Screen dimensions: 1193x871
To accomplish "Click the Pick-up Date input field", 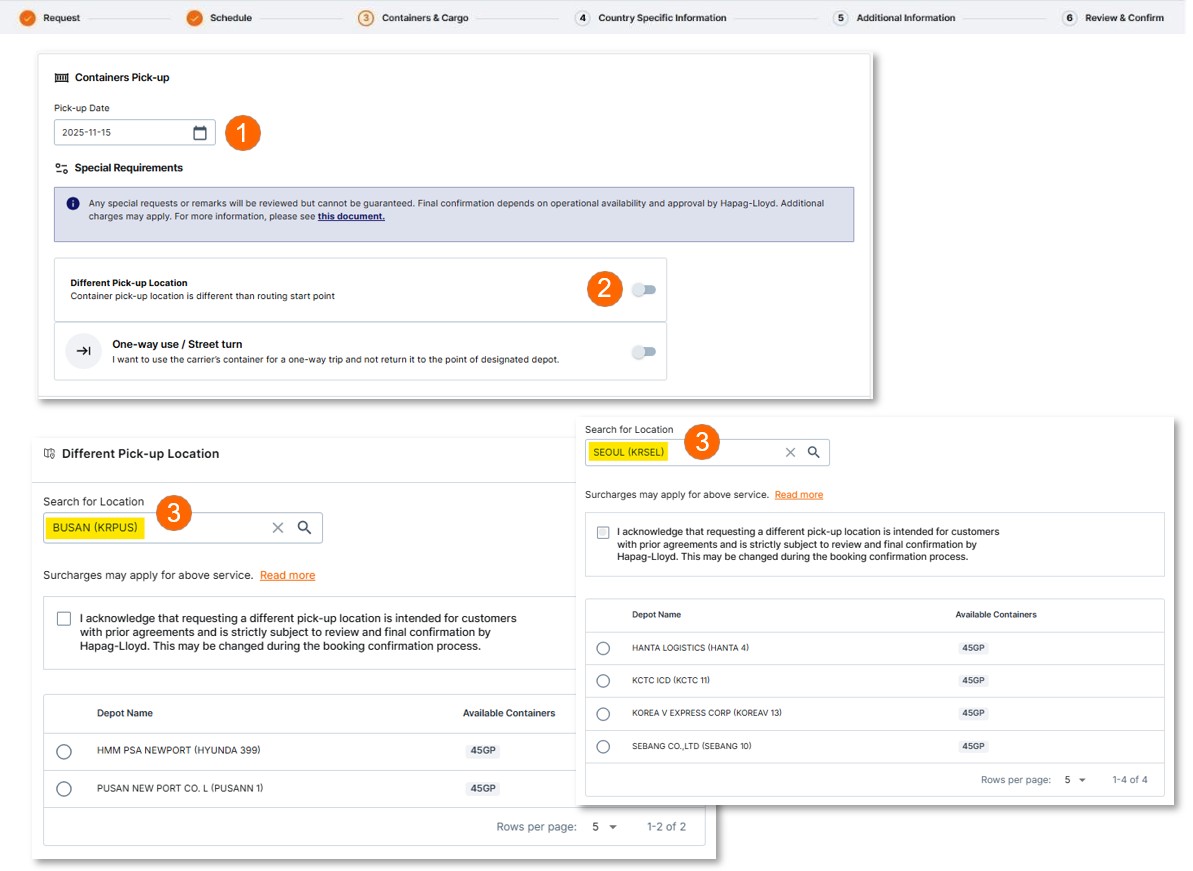I will click(x=120, y=133).
